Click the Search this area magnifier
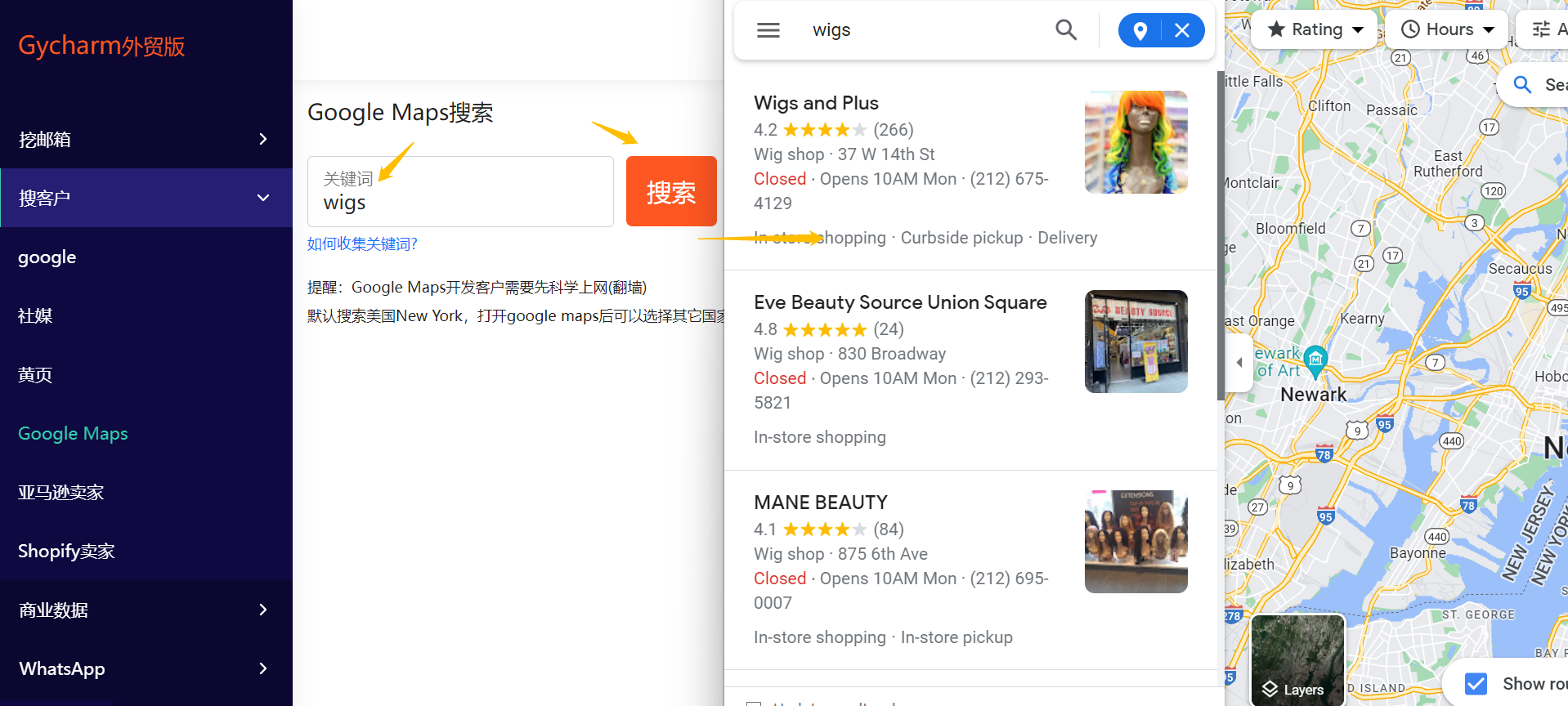 1522,84
